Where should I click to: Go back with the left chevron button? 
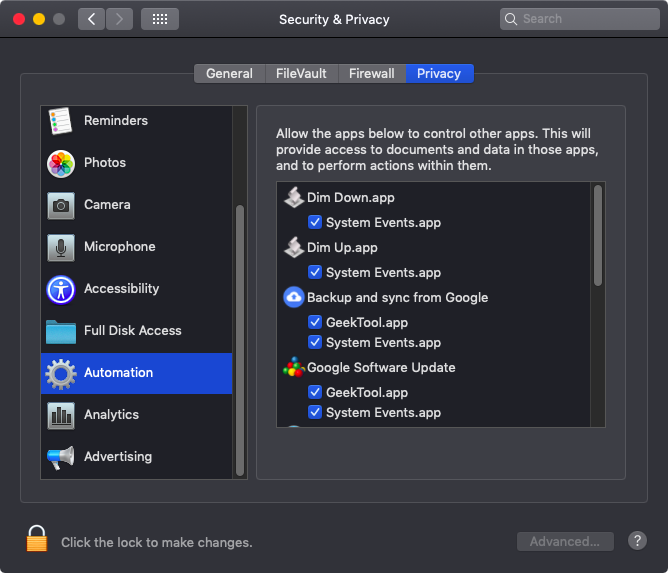point(91,19)
